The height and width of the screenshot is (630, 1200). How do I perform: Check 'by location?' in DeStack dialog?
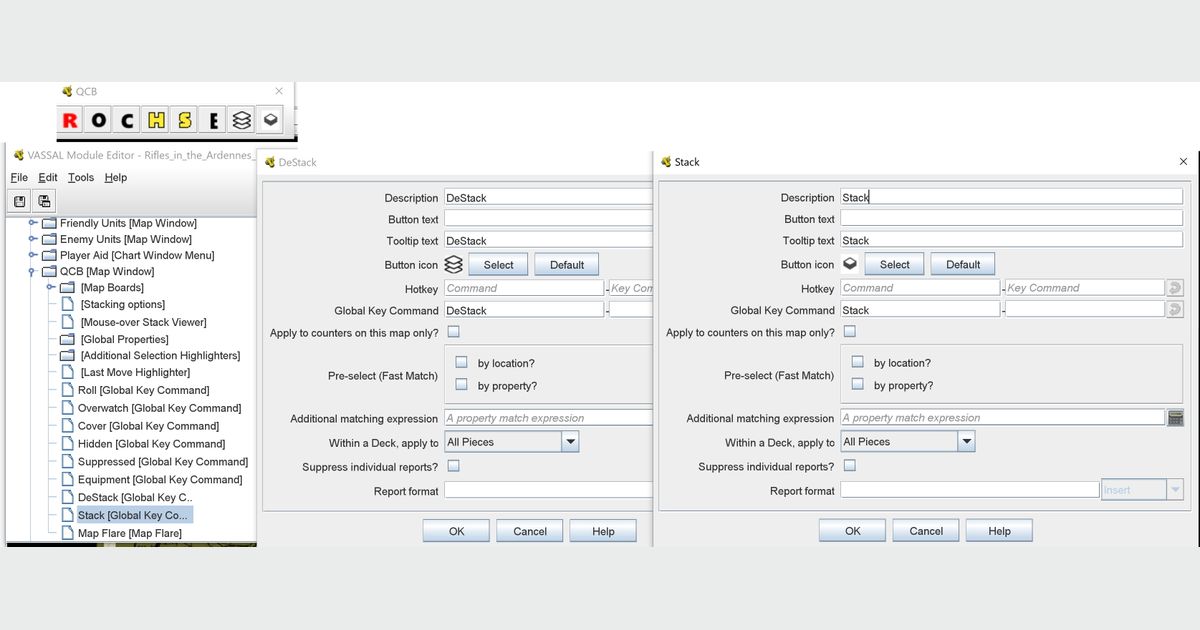click(x=462, y=362)
